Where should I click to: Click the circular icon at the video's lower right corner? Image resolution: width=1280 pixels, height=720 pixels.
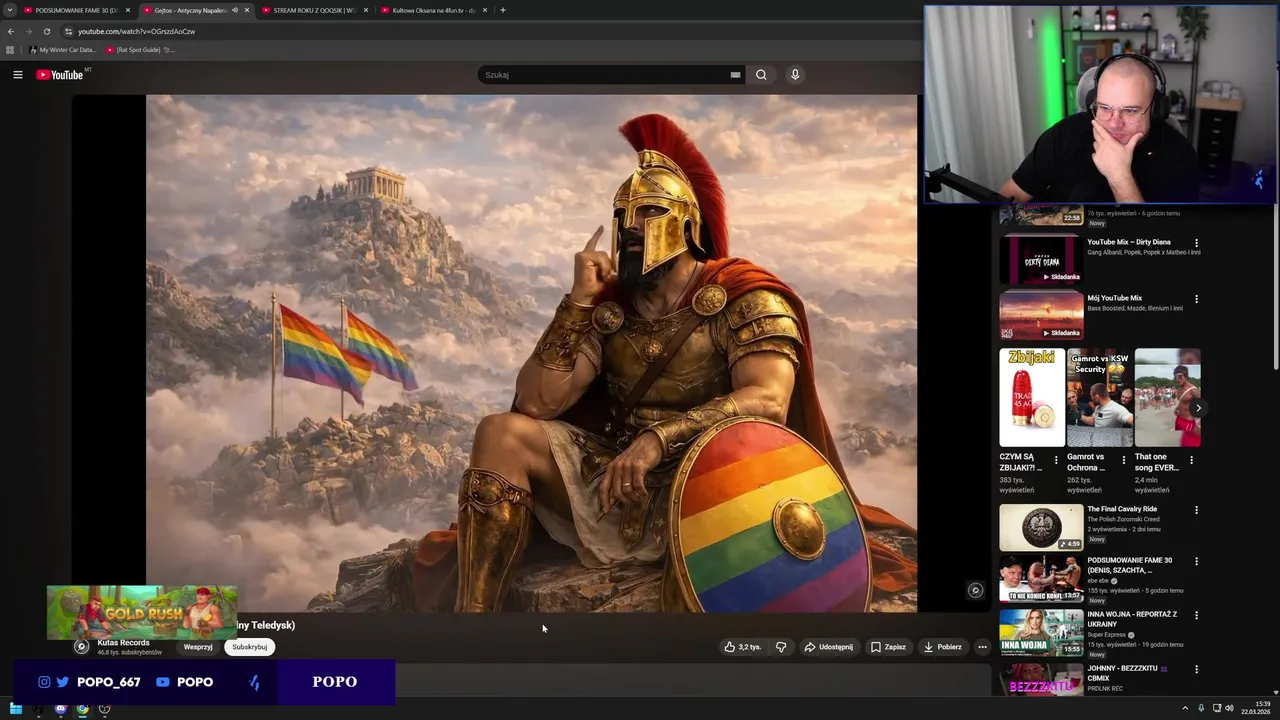(x=976, y=590)
